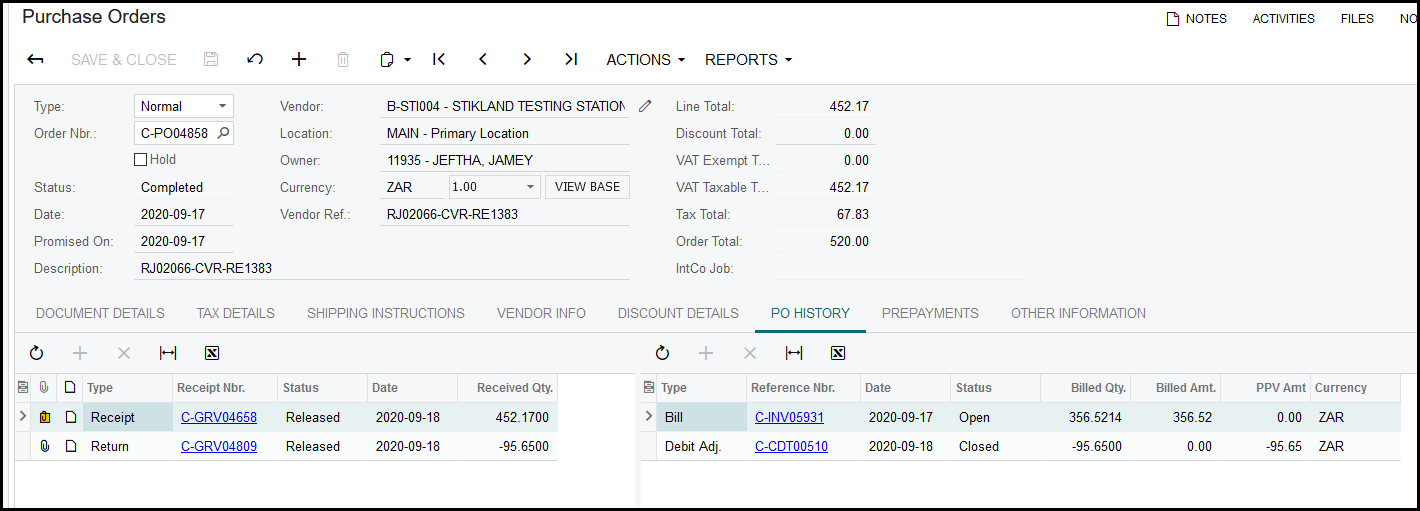Go to next record arrow

tap(527, 60)
